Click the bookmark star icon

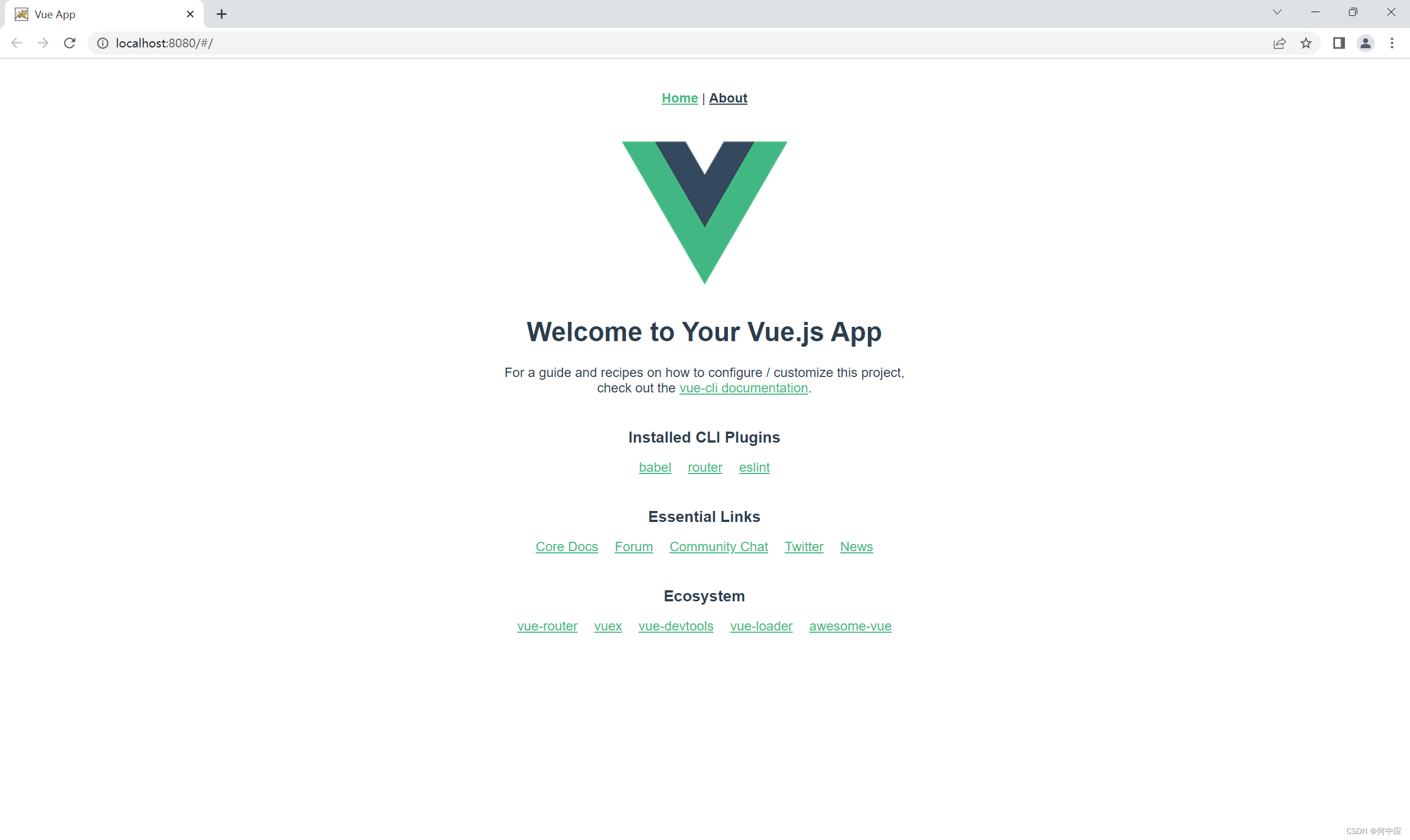1308,42
